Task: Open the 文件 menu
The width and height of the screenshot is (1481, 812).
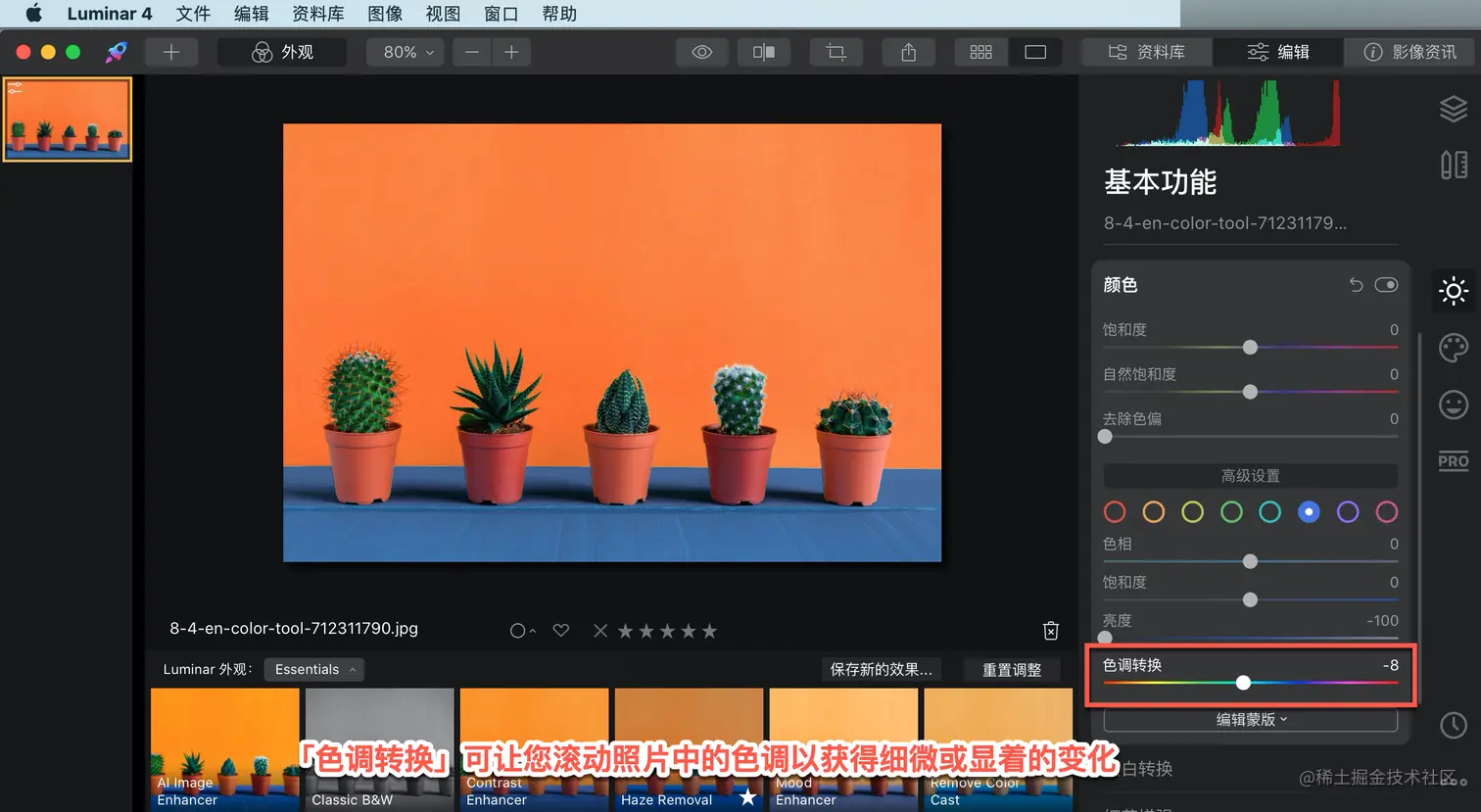Action: pyautogui.click(x=193, y=14)
